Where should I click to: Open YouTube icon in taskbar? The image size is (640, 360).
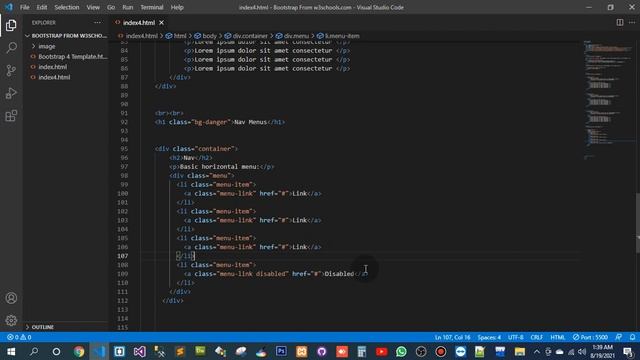(x=382, y=351)
